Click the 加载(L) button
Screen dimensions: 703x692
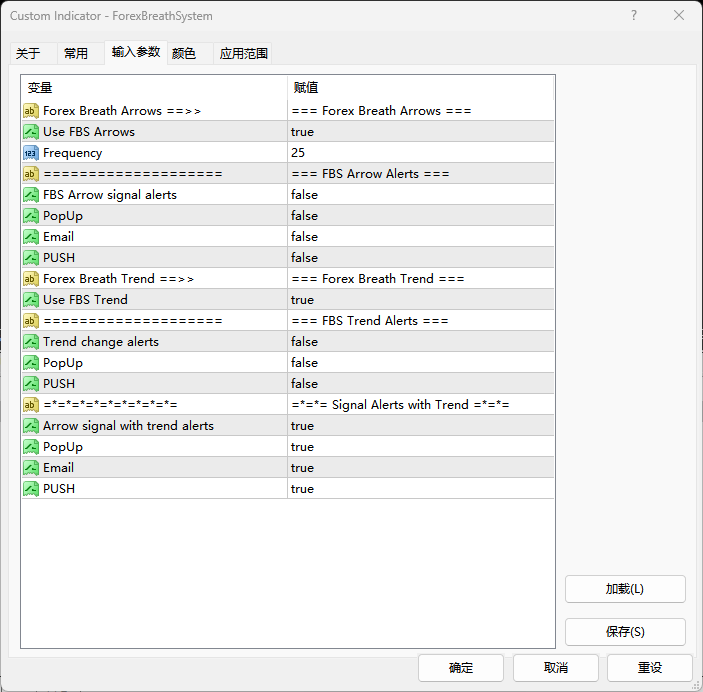(x=625, y=589)
